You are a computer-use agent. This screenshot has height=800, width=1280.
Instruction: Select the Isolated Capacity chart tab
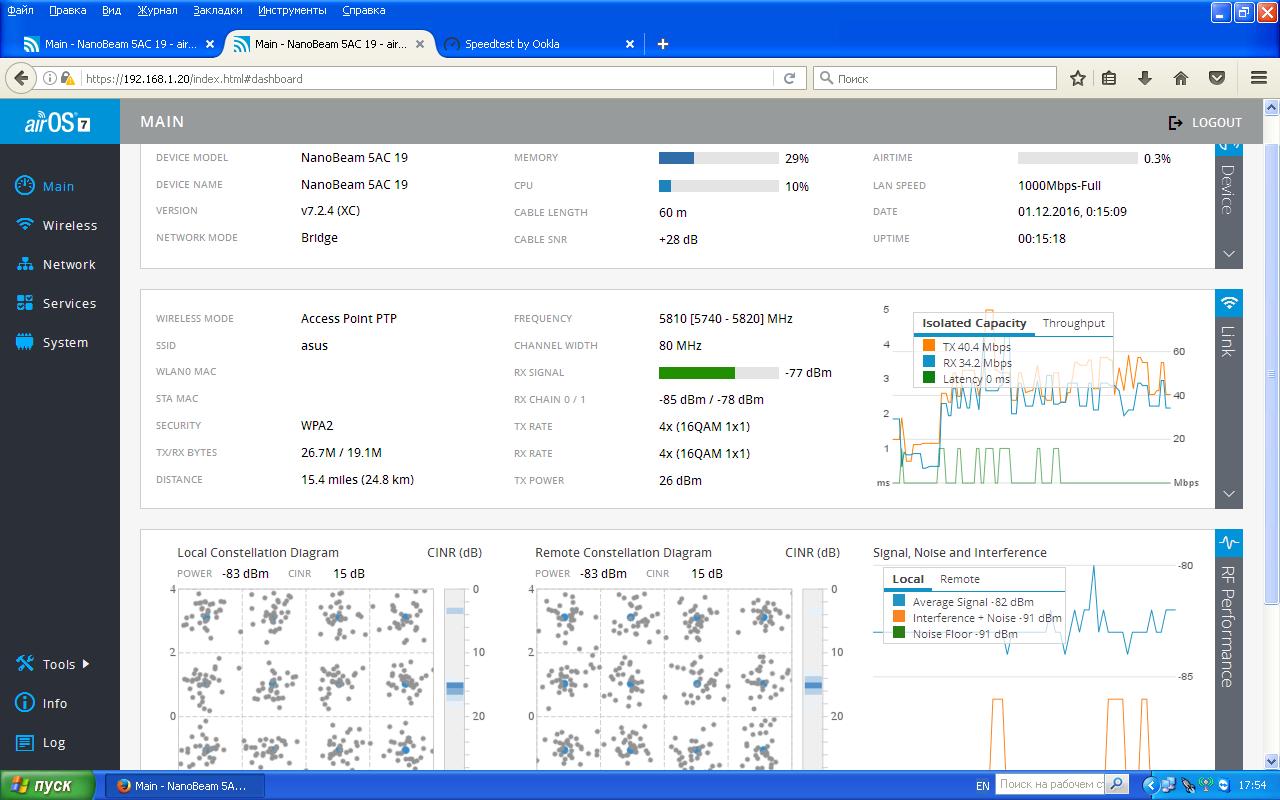[974, 323]
